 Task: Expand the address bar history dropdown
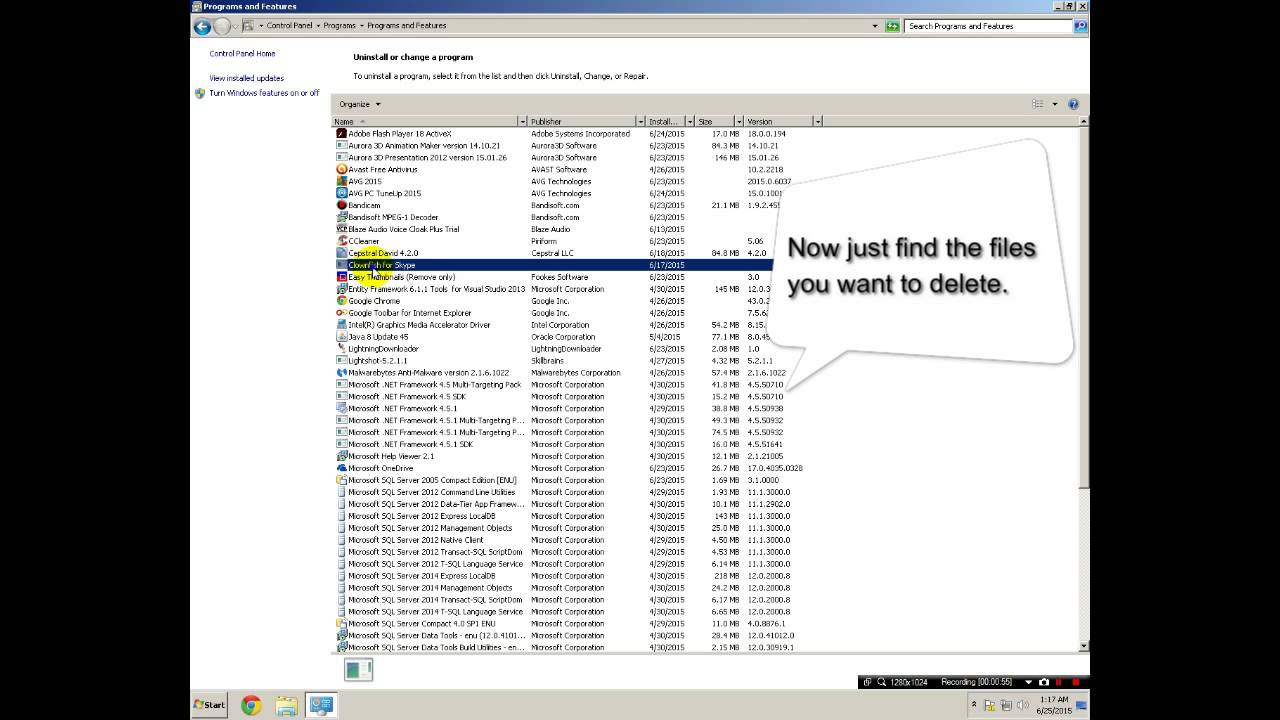(875, 26)
